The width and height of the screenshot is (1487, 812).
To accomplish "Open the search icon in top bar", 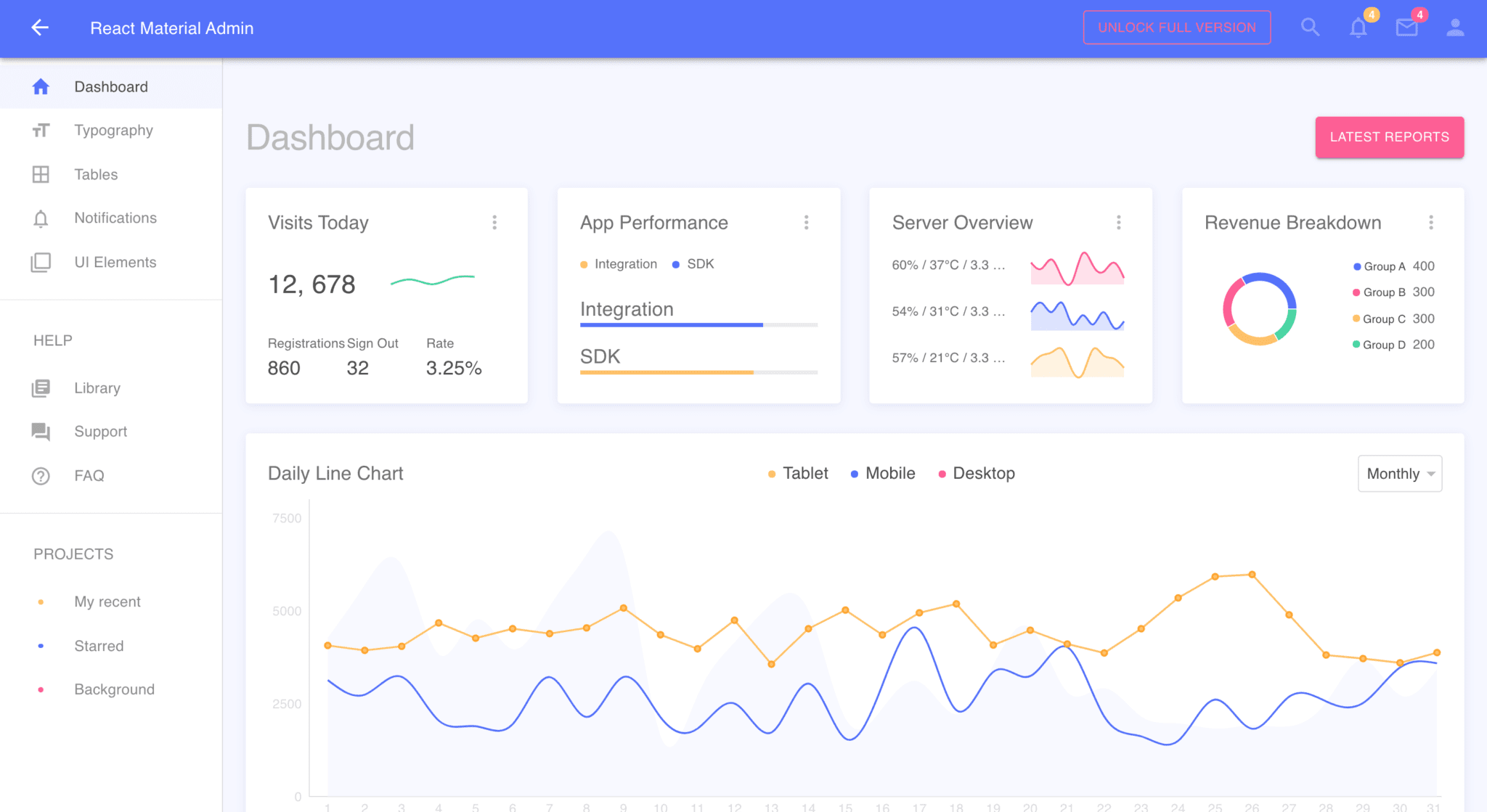I will pos(1310,28).
